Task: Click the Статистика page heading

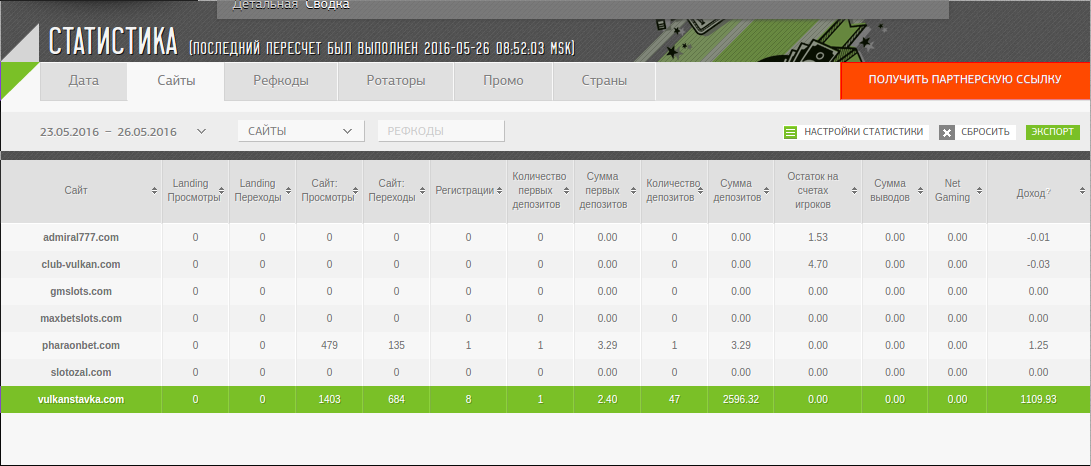Action: click(x=113, y=43)
